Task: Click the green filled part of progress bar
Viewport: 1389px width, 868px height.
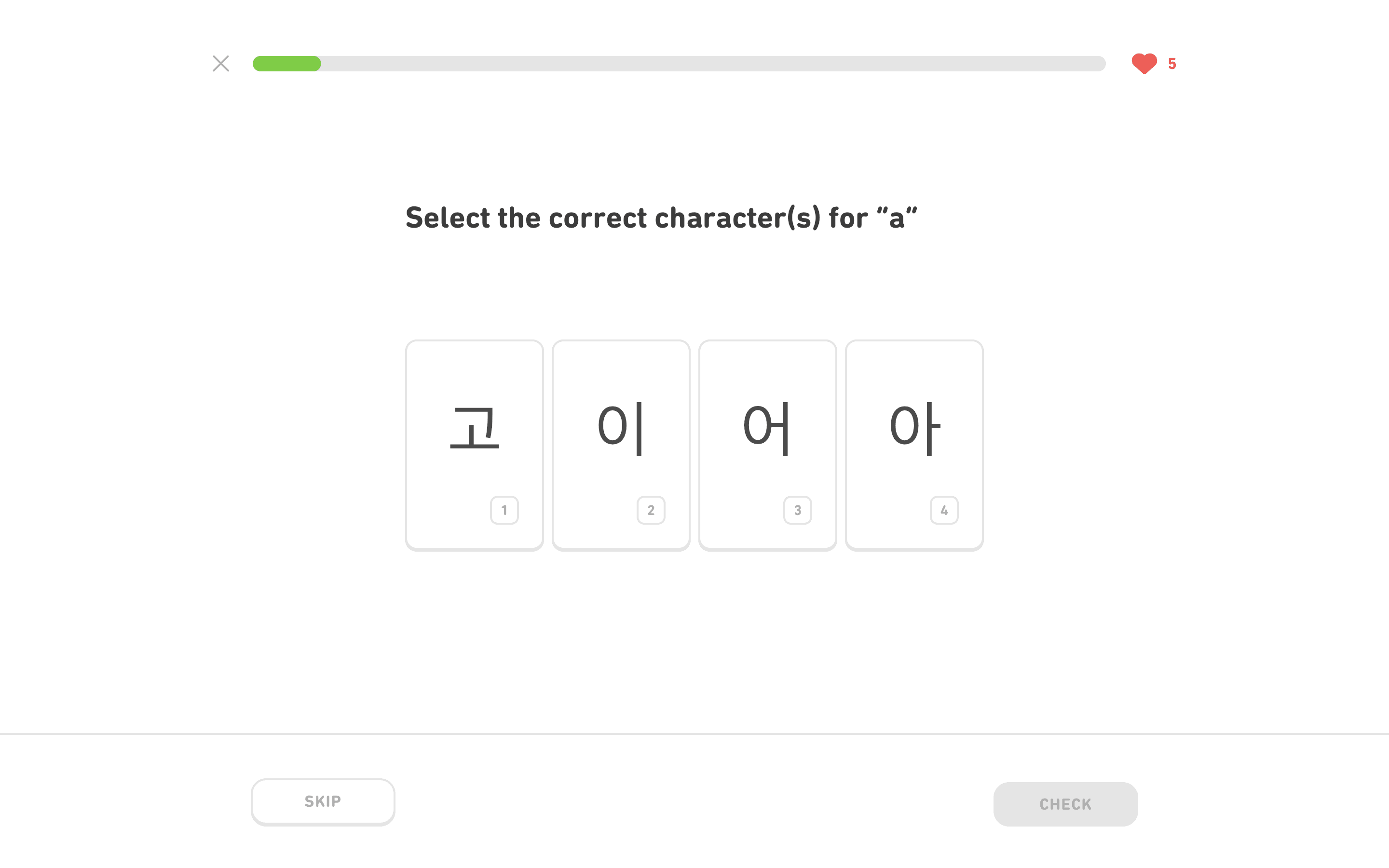Action: click(286, 64)
